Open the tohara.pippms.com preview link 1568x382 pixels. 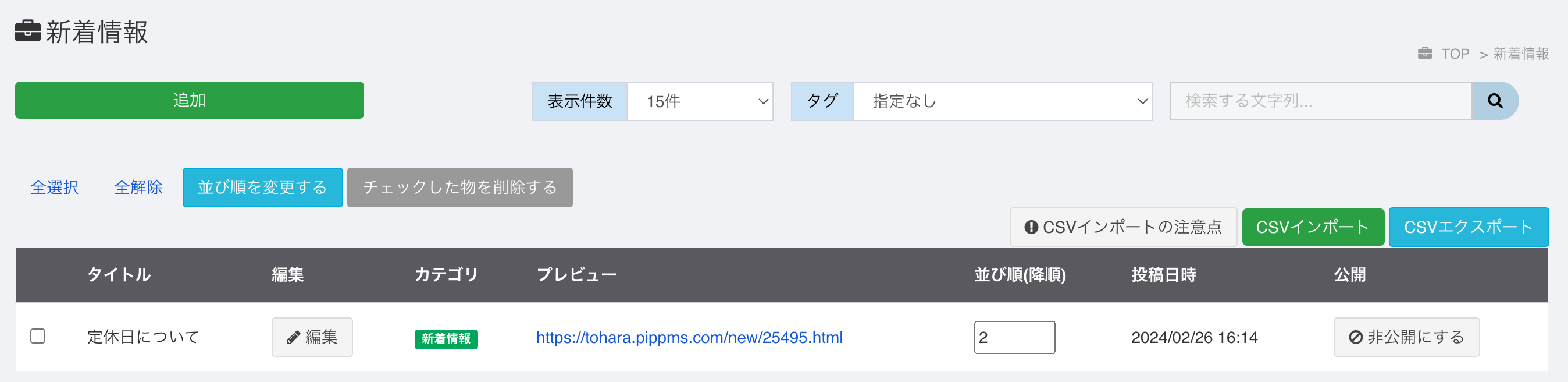point(689,338)
